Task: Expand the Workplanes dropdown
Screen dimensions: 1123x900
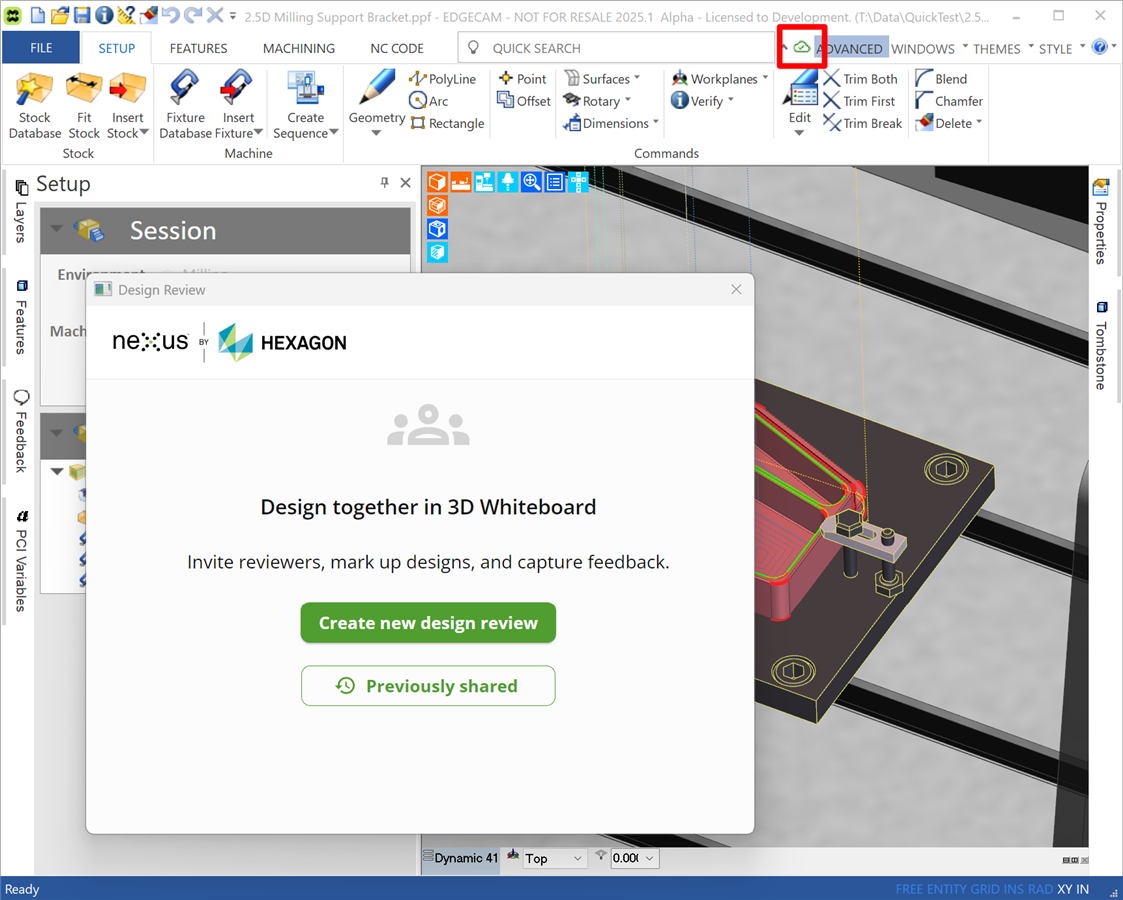Action: (x=766, y=78)
